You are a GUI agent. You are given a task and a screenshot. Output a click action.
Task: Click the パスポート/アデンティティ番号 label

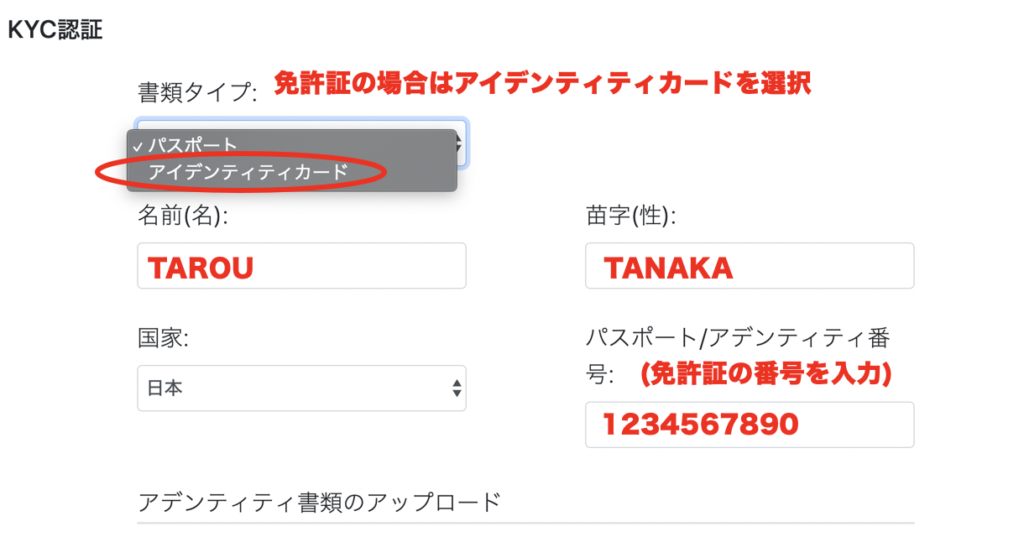click(x=738, y=356)
